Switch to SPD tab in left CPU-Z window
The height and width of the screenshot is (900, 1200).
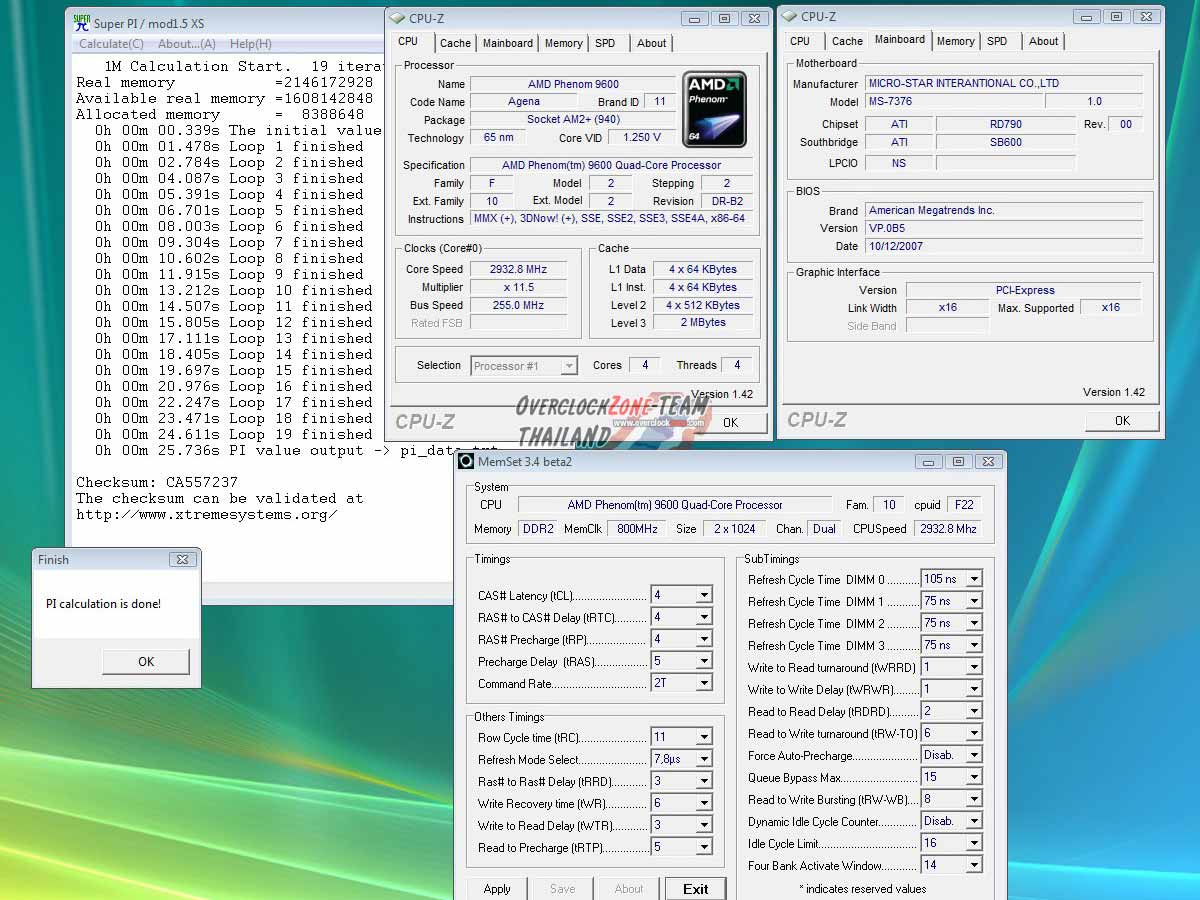pyautogui.click(x=605, y=43)
